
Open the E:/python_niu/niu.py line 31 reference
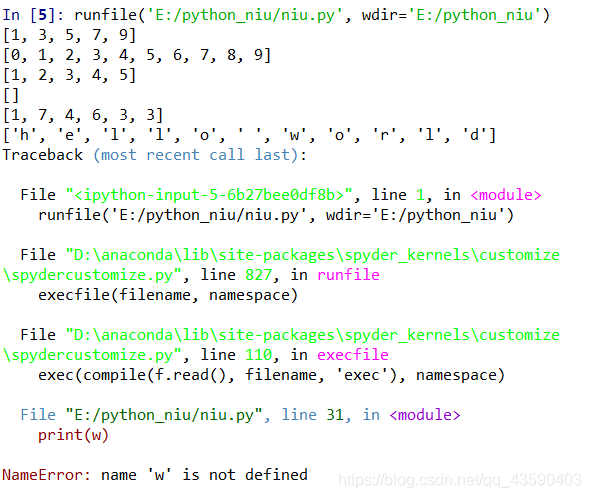point(240,415)
